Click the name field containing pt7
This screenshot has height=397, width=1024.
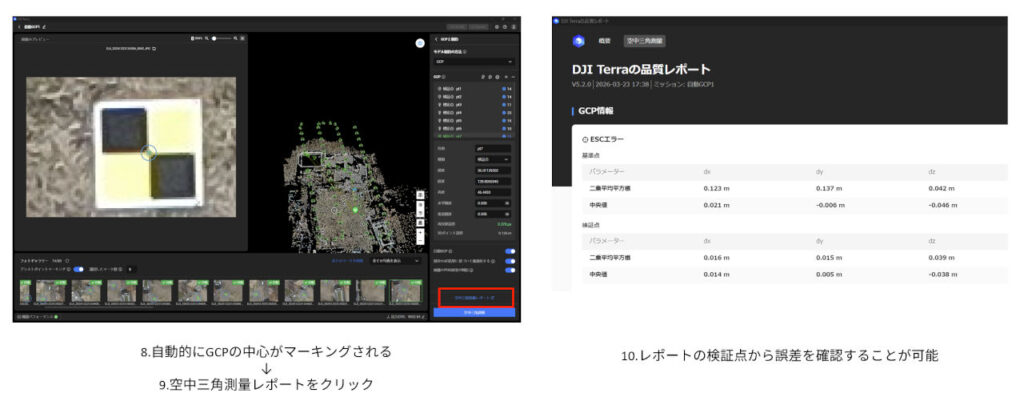[x=492, y=148]
